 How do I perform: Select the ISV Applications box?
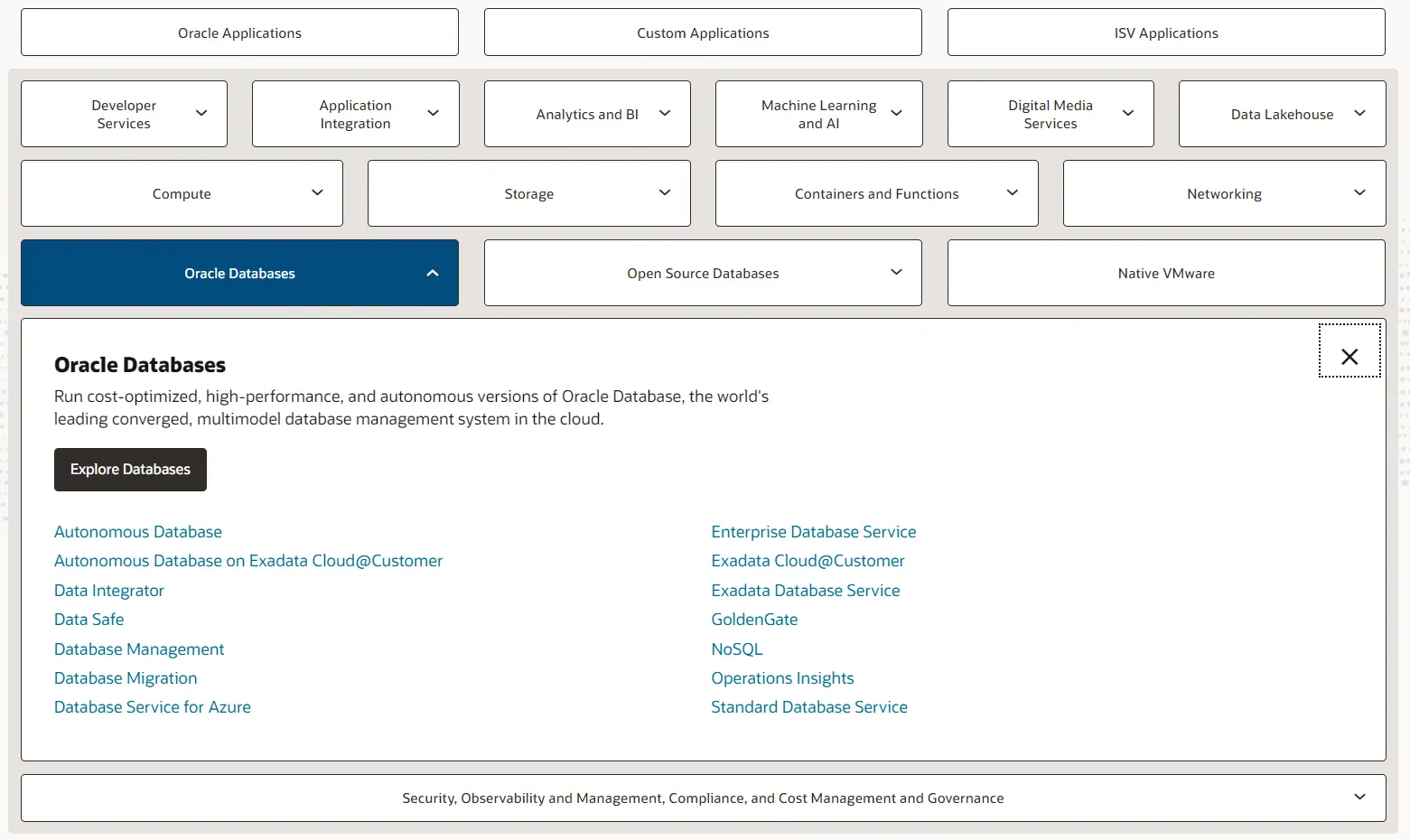[1166, 33]
